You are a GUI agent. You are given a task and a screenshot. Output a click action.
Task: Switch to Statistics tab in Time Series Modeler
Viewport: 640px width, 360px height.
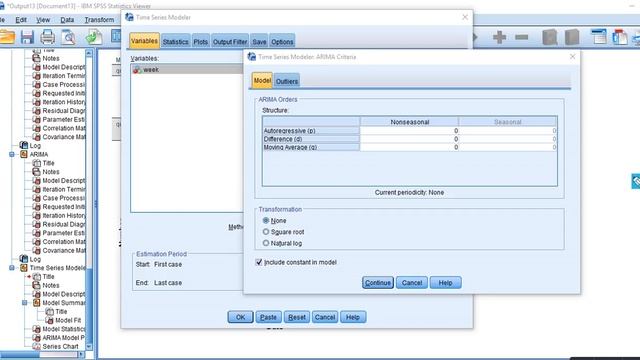point(176,42)
